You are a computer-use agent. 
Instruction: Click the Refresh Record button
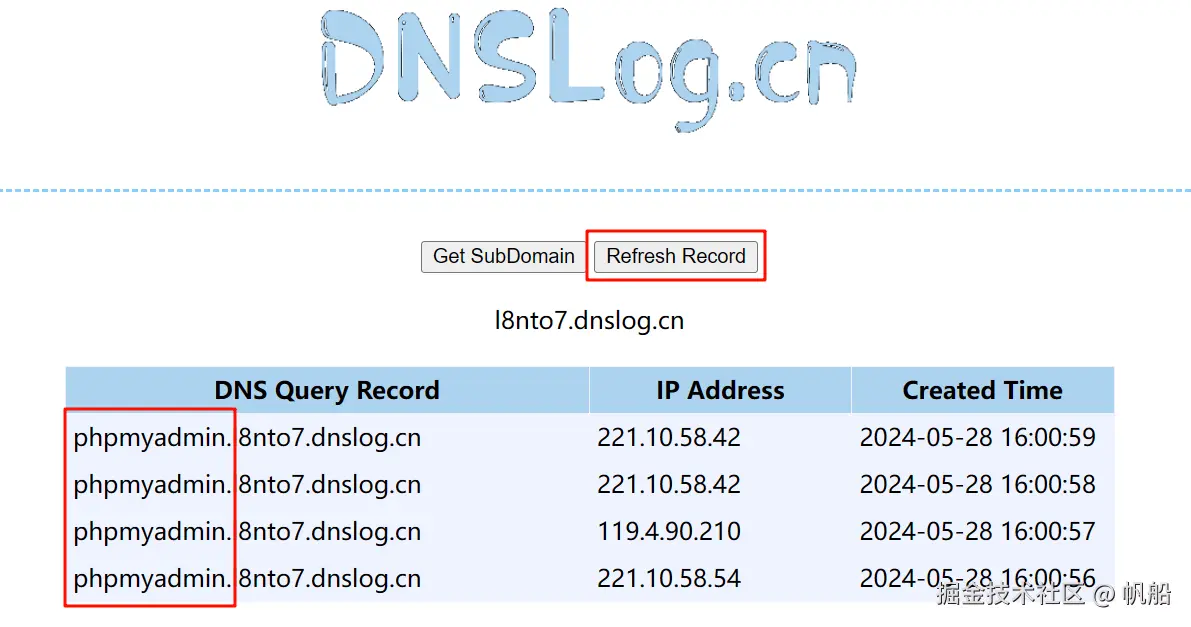pyautogui.click(x=676, y=256)
